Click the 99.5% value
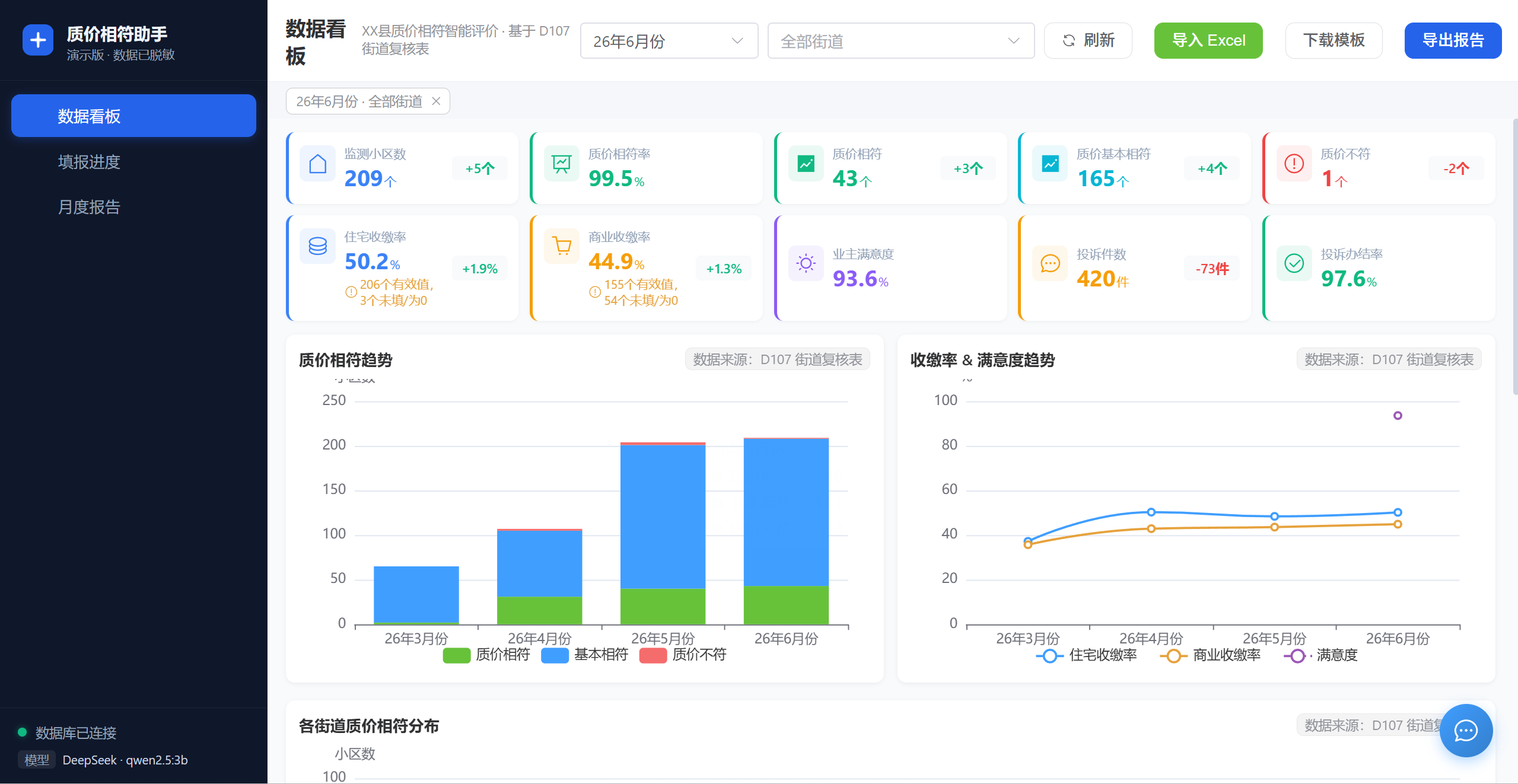Viewport: 1518px width, 784px height. (616, 179)
